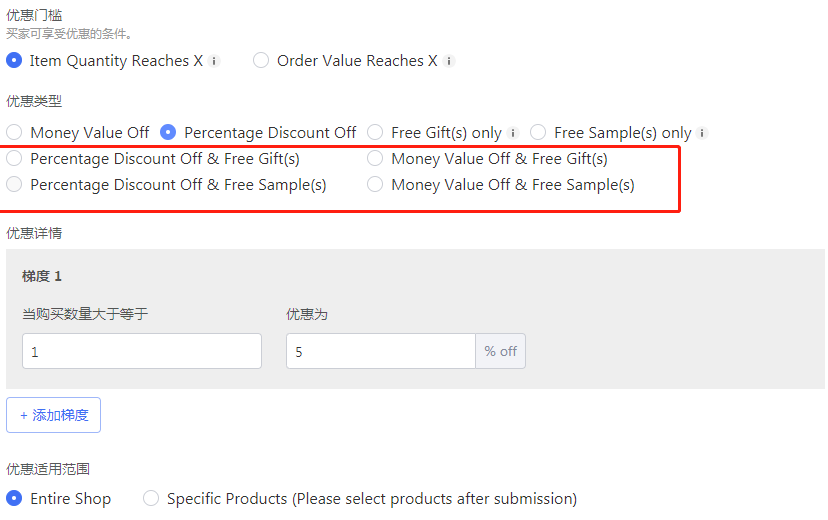
Task: Select Money Value Off & Free Gift(s)
Action: click(375, 158)
